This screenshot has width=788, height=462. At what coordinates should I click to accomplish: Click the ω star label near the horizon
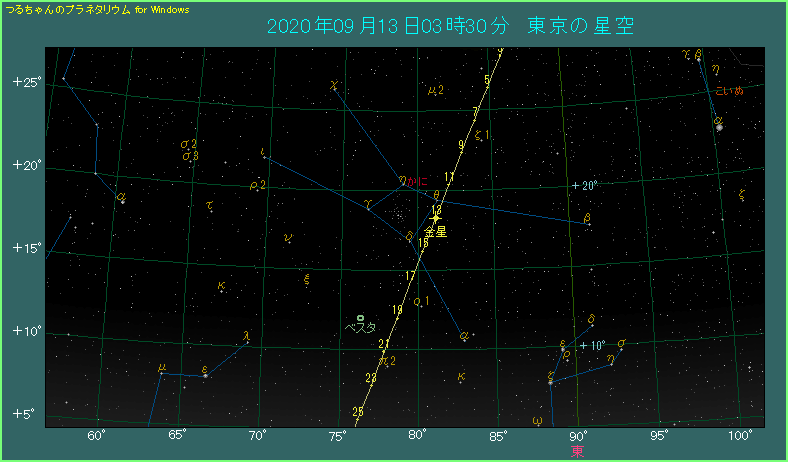tap(537, 420)
